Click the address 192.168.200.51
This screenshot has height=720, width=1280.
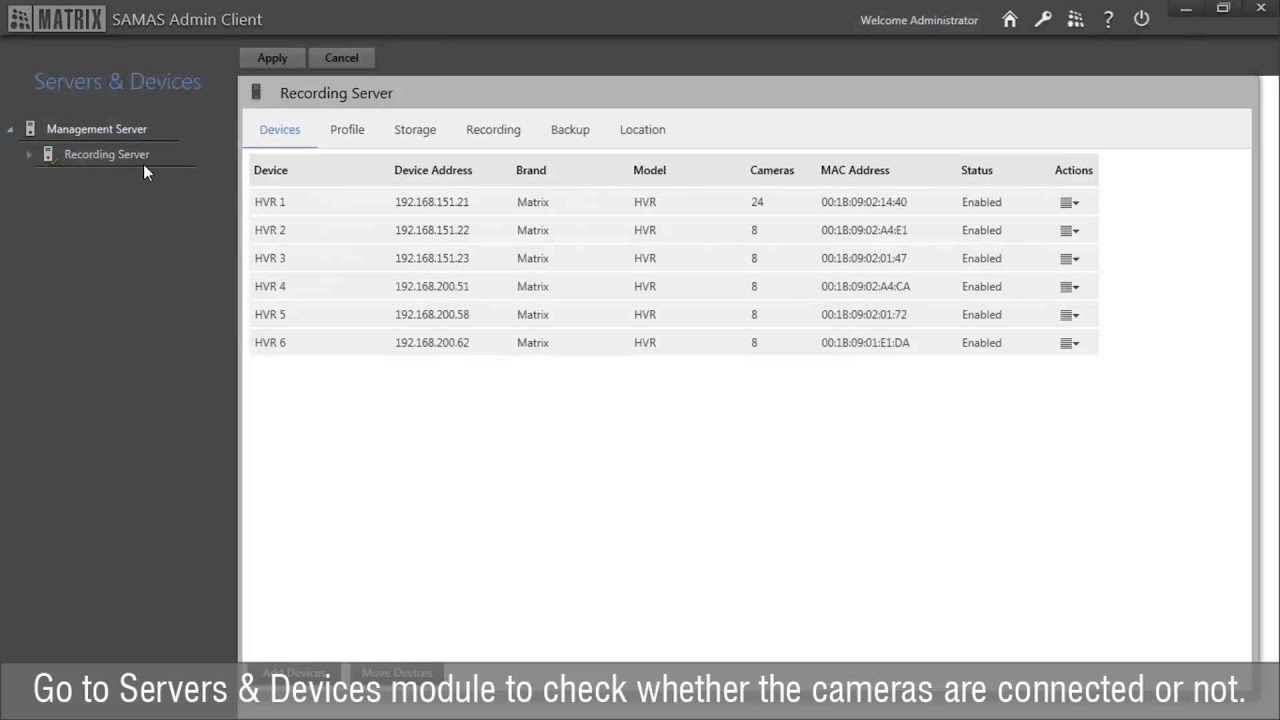(432, 286)
